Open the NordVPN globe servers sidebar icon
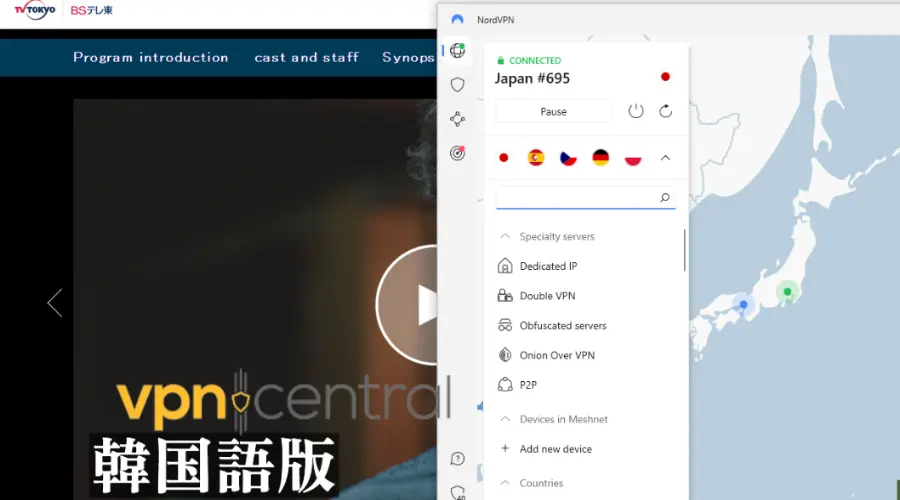The height and width of the screenshot is (500, 900). tap(457, 51)
